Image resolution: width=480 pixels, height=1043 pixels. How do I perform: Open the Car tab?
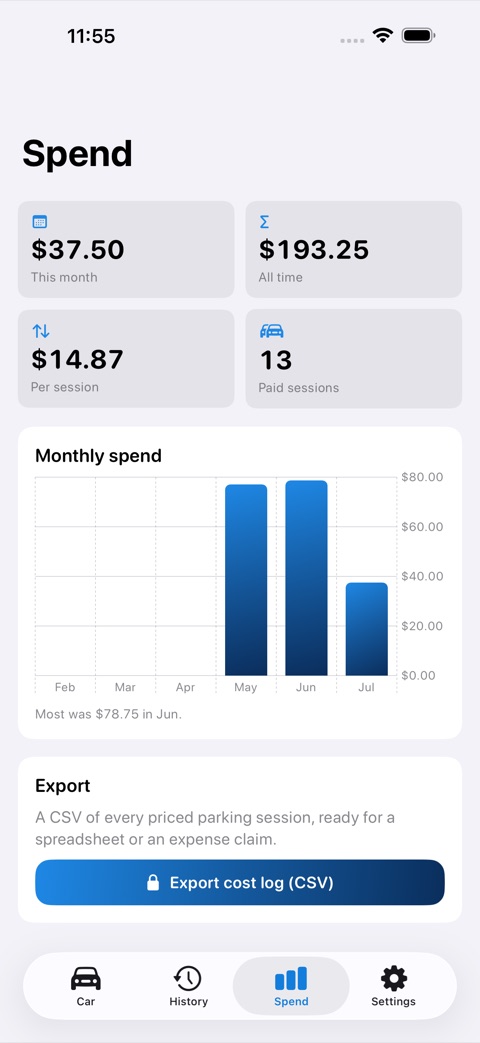(x=86, y=986)
